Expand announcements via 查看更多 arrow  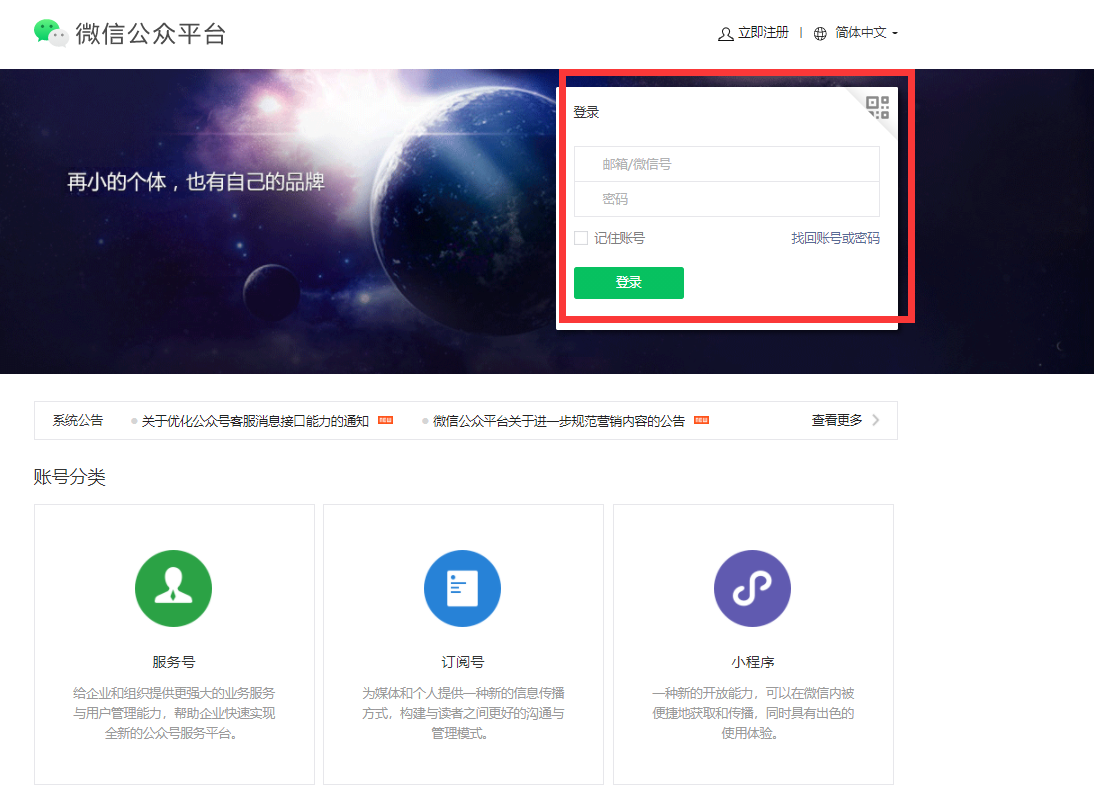[x=876, y=420]
